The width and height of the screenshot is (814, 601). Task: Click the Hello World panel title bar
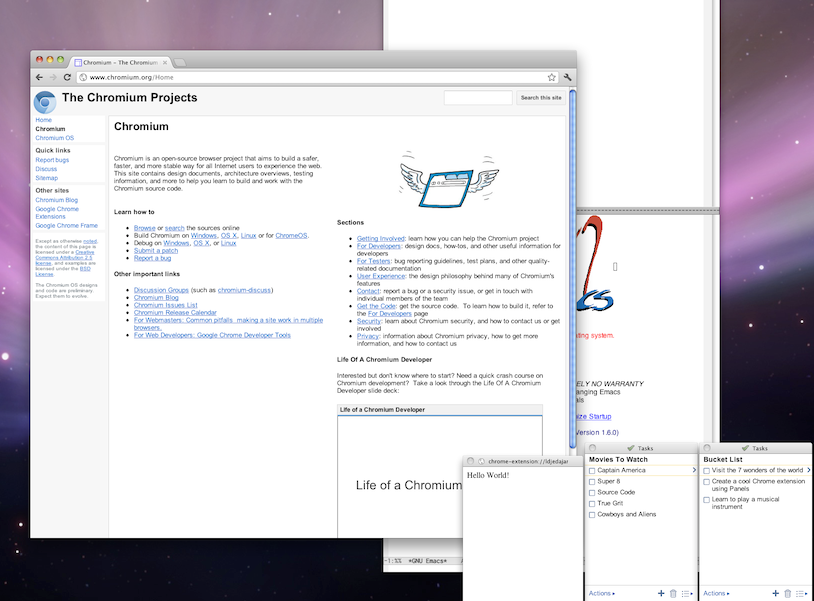click(x=520, y=461)
